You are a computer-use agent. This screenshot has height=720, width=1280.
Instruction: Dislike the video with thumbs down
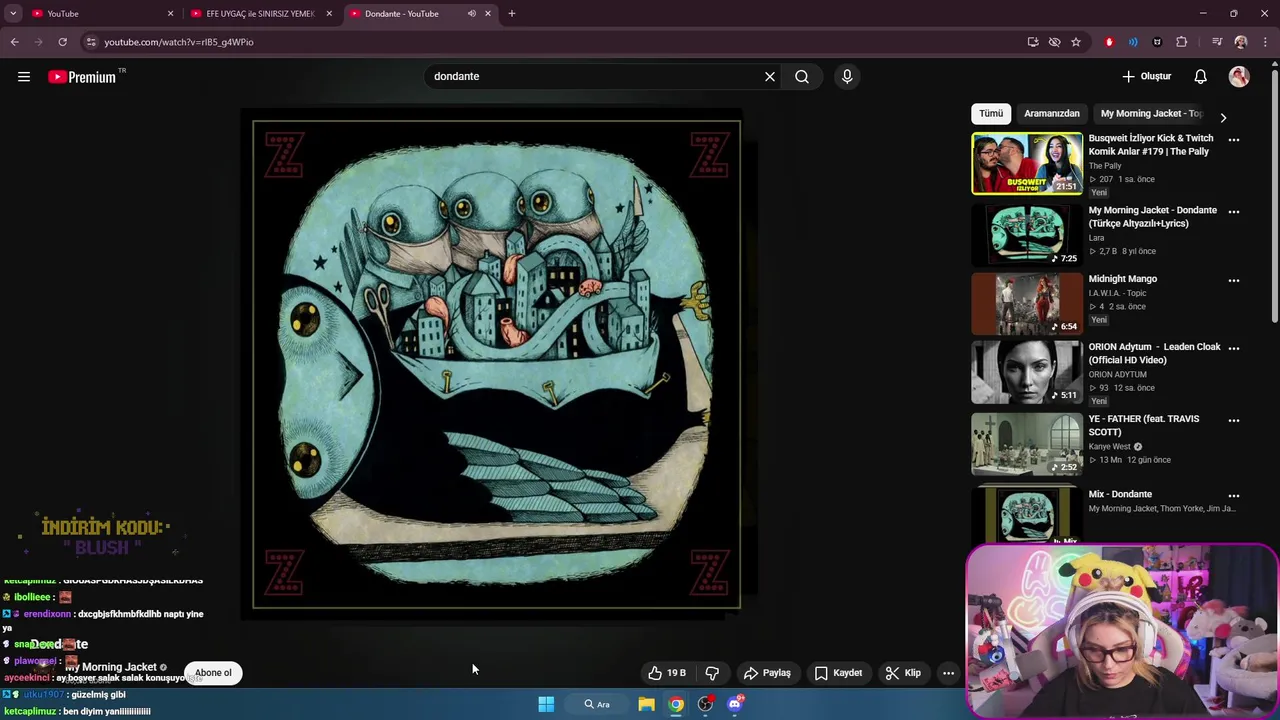click(x=712, y=673)
